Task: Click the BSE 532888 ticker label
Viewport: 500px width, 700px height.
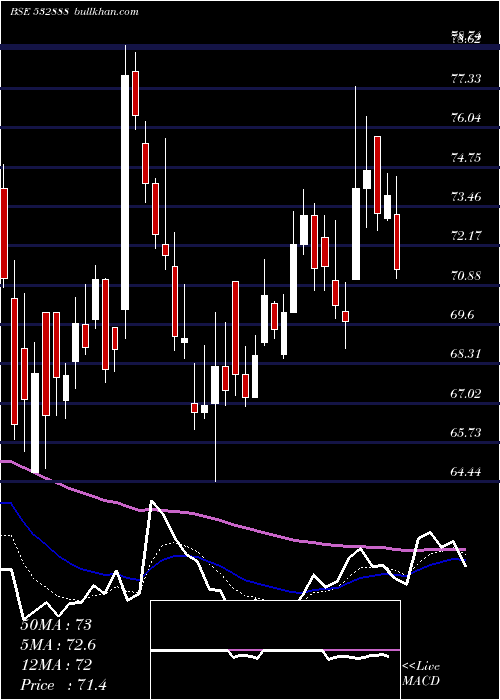Action: pos(39,12)
